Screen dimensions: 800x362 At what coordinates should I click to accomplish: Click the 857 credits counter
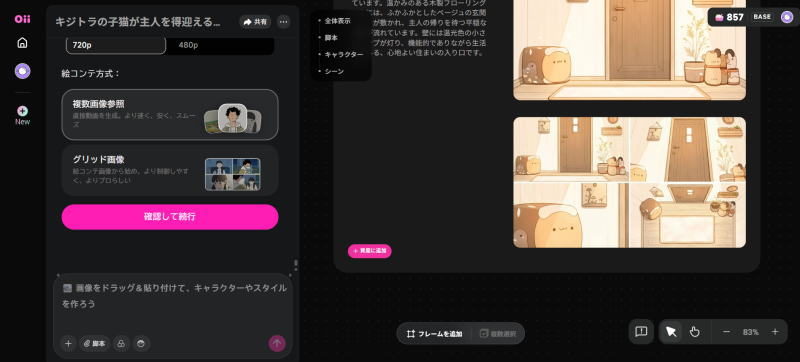click(730, 17)
